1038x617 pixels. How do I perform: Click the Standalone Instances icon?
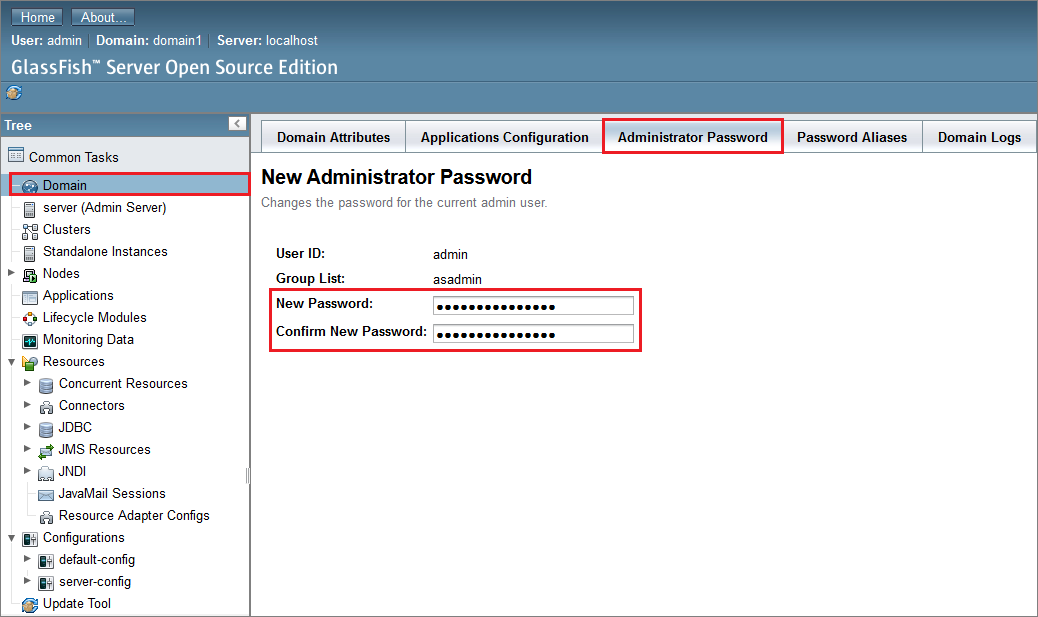29,253
